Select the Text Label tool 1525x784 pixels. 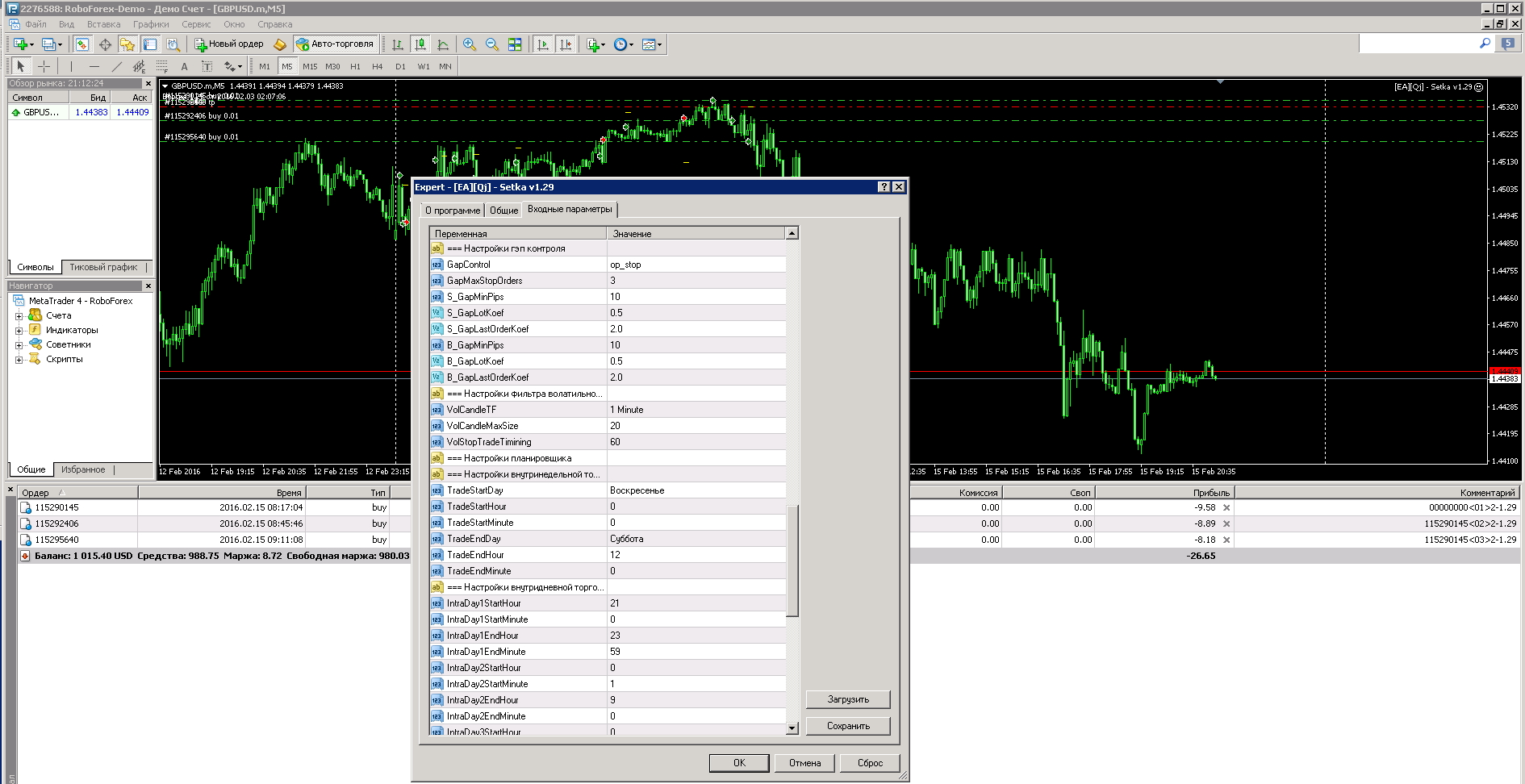(207, 66)
